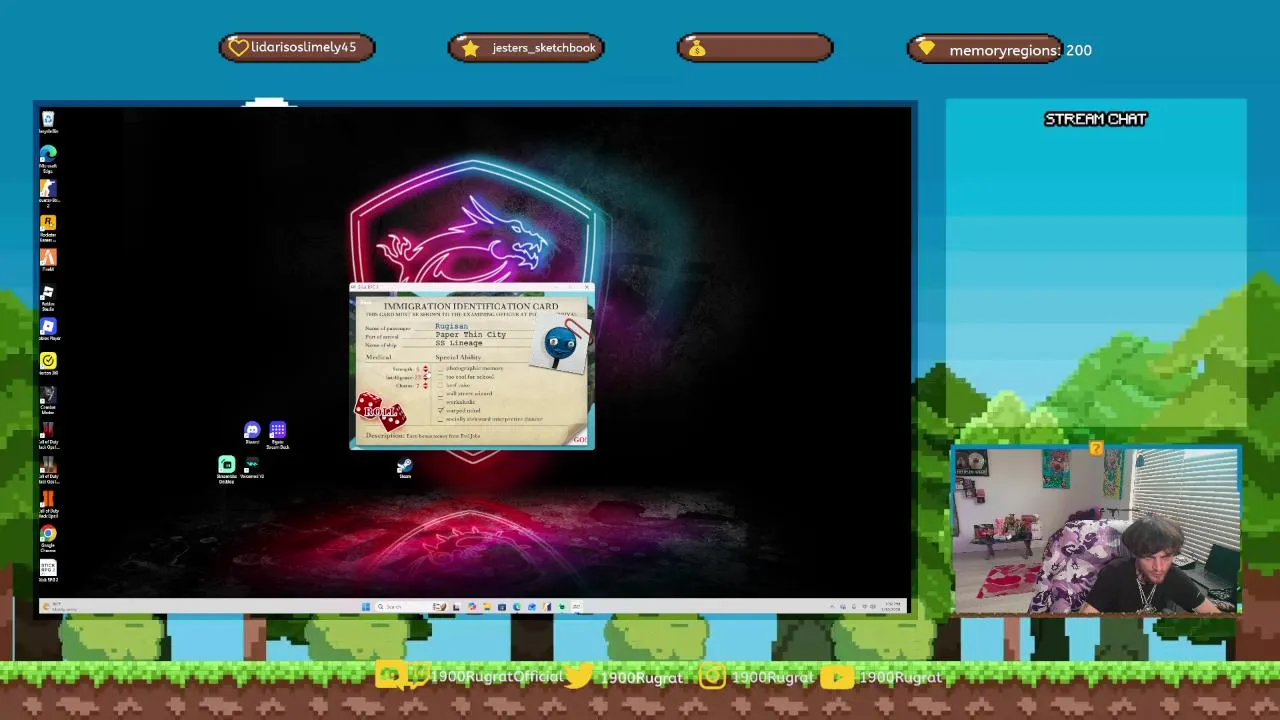Launch Microsoft Edge from the desktop
Image resolution: width=1280 pixels, height=720 pixels.
coord(48,158)
